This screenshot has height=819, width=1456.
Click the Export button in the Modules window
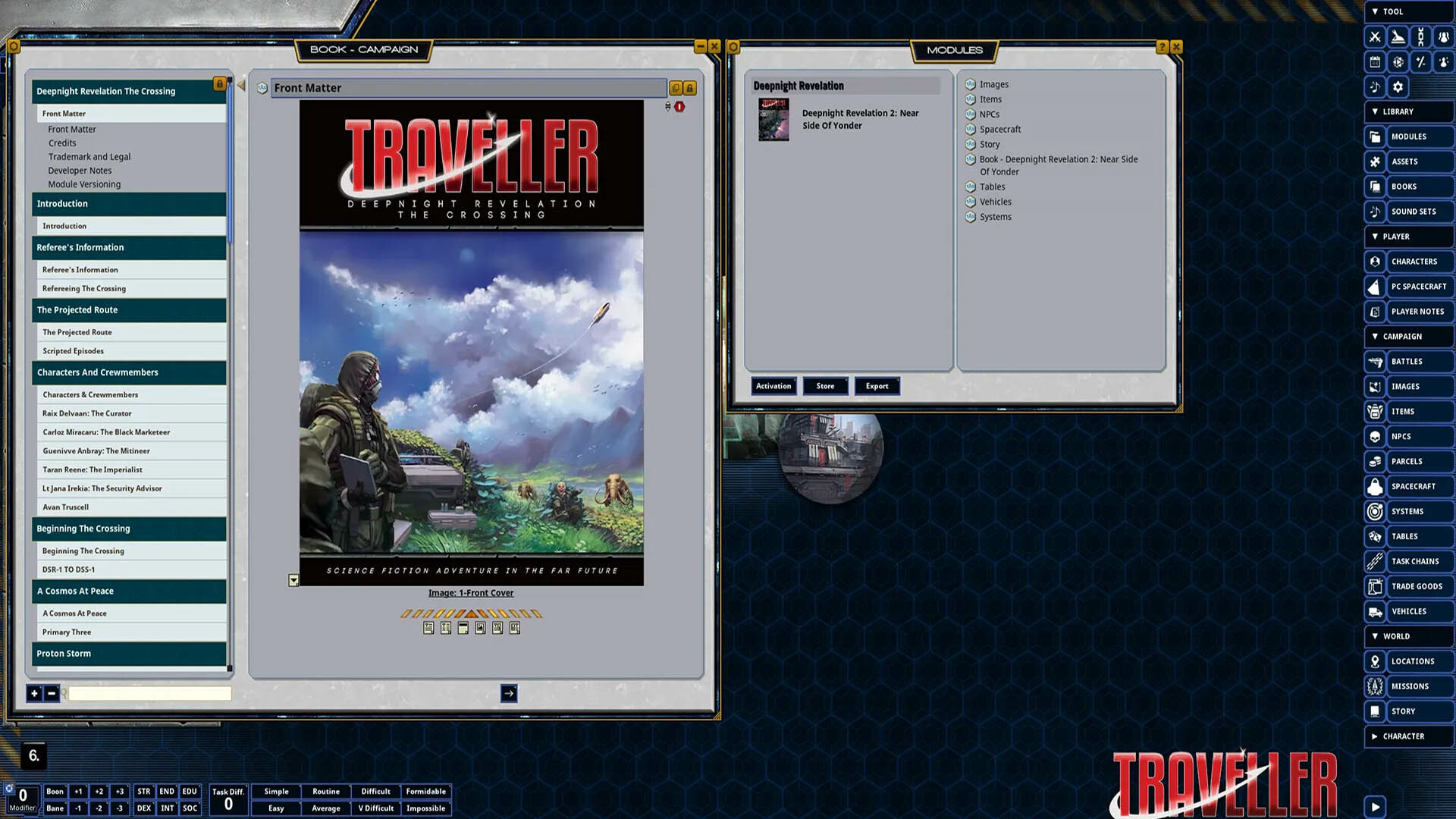877,386
